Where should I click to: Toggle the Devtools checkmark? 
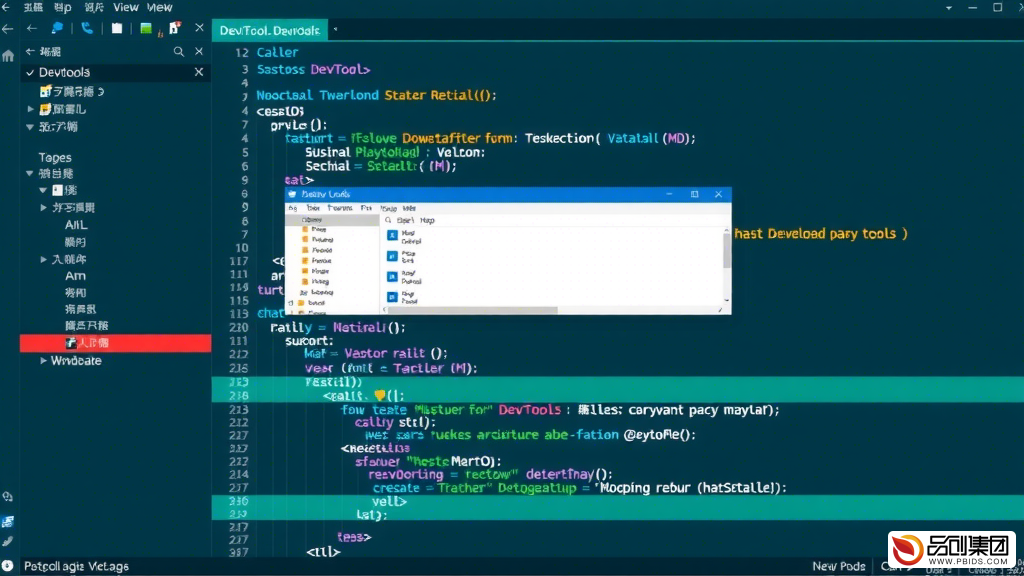tap(30, 72)
